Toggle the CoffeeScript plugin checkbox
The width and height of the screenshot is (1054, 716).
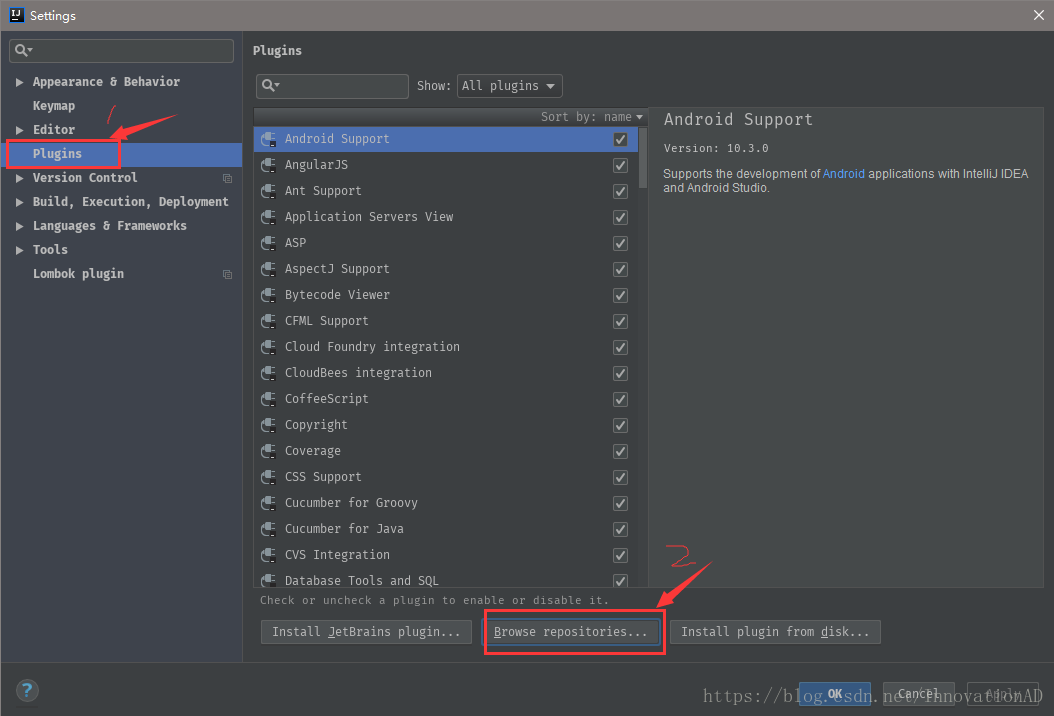point(620,399)
